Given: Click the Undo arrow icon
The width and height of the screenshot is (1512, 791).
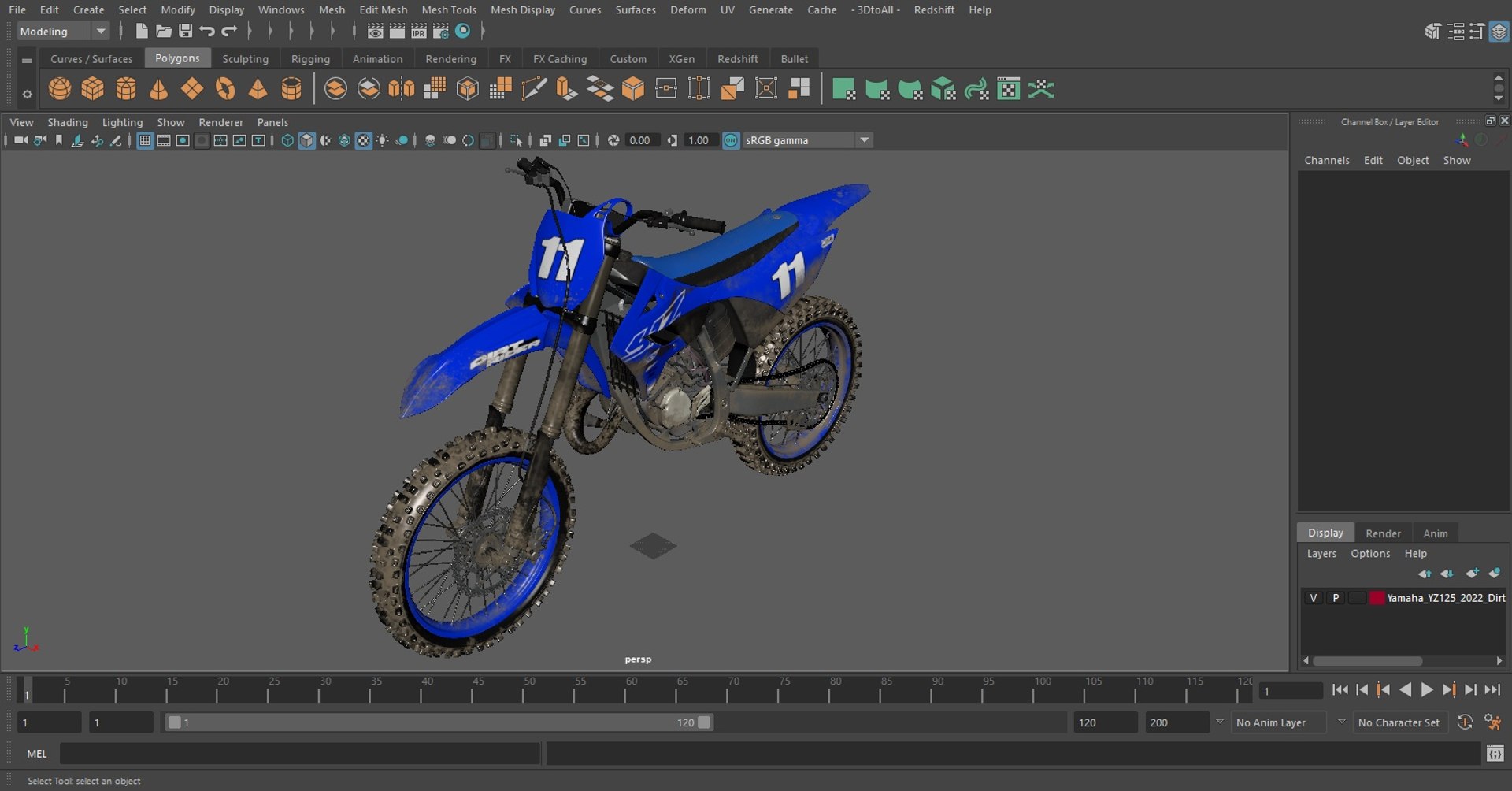Looking at the screenshot, I should click(x=207, y=31).
